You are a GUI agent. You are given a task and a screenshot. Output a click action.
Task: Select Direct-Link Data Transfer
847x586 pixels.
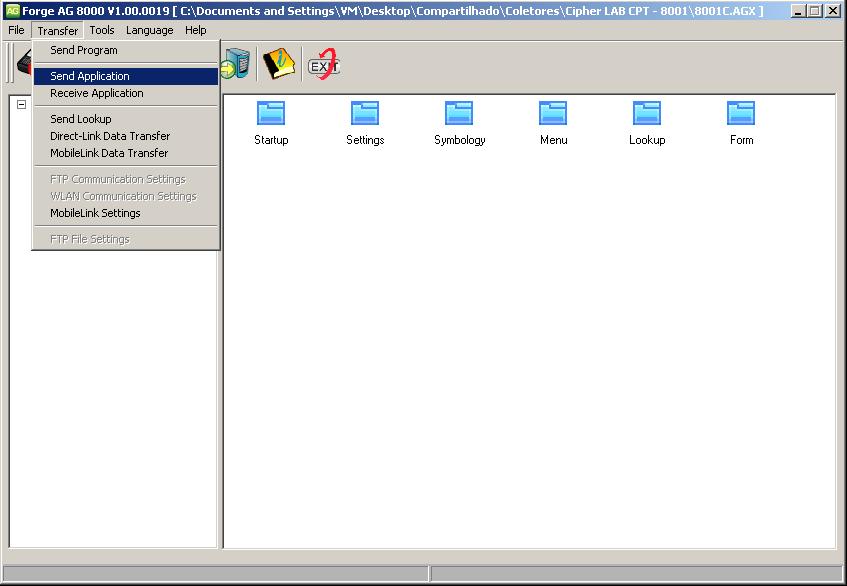(x=126, y=136)
